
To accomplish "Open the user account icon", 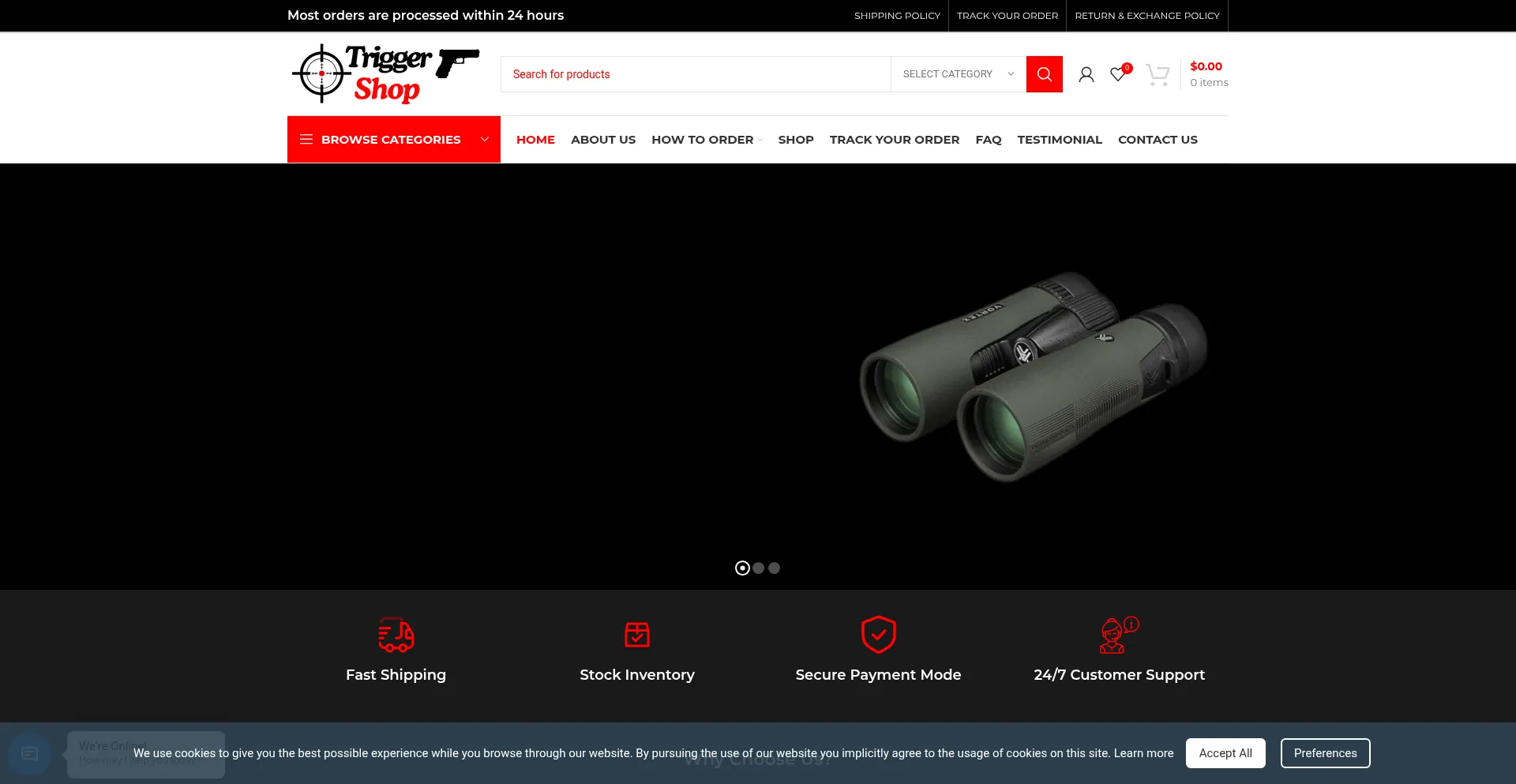I will pos(1086,74).
